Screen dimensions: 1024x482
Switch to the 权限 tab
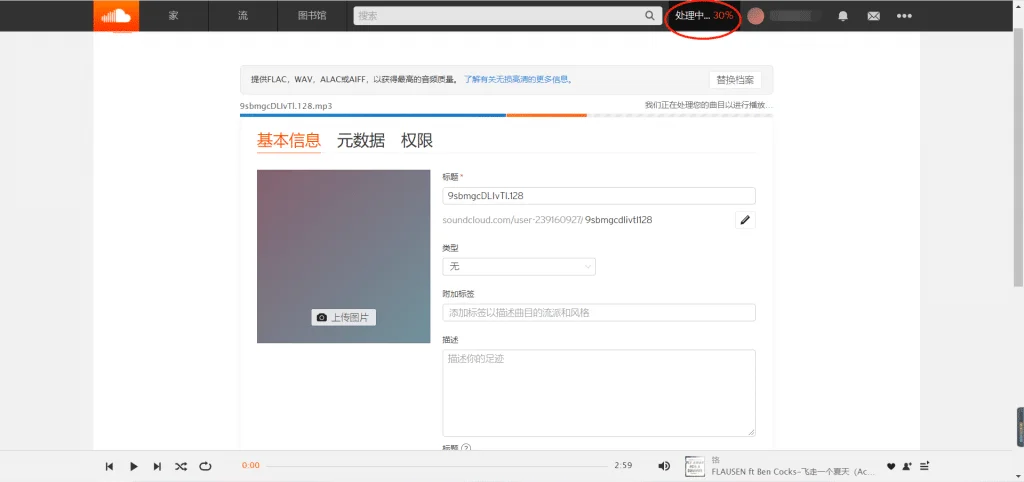coord(417,140)
